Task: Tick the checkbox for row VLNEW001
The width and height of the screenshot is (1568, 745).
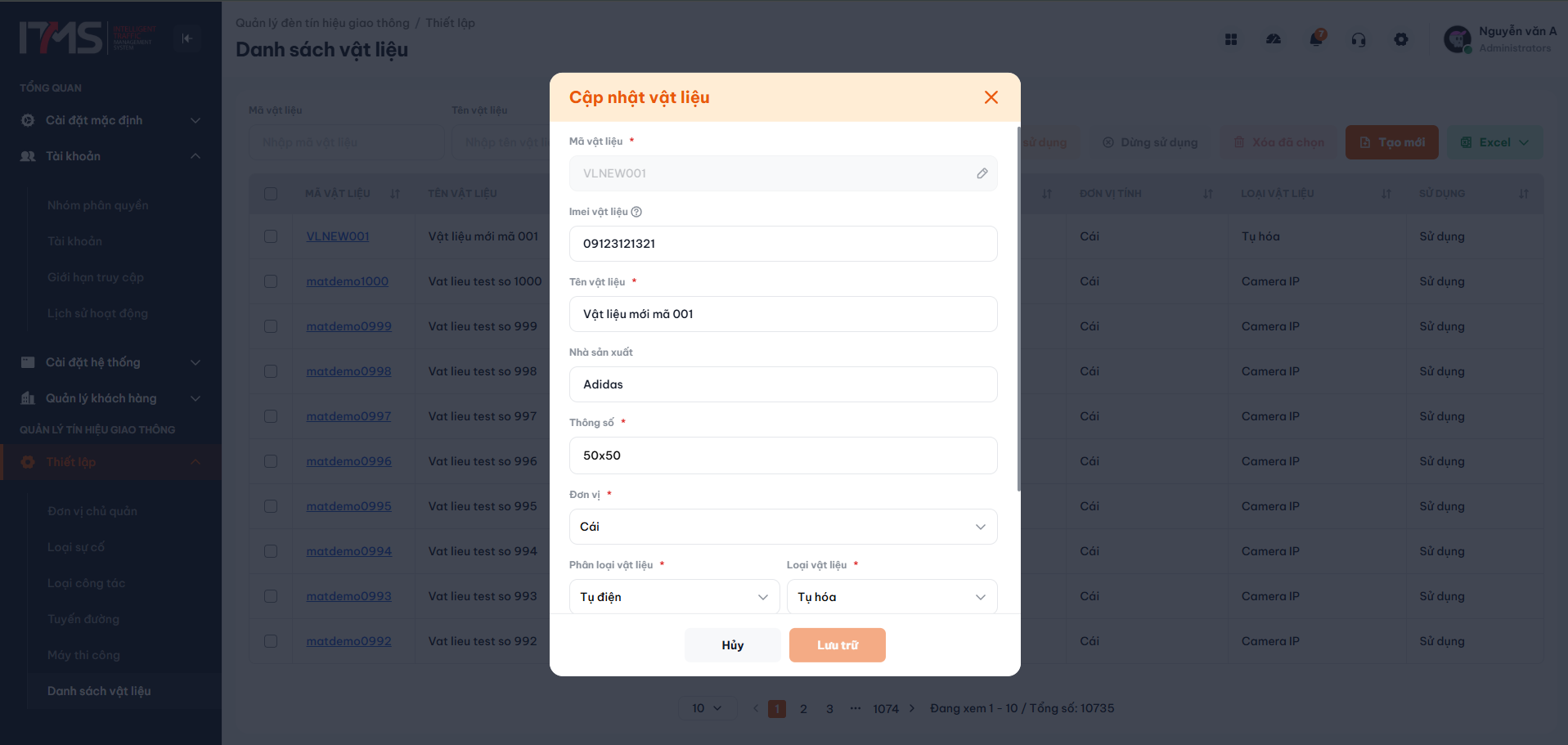Action: (271, 236)
